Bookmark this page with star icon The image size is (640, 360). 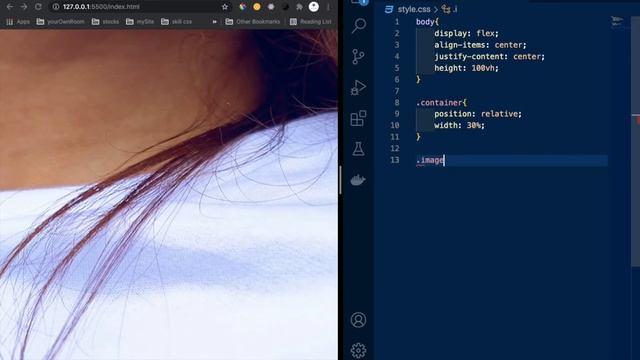coord(225,7)
